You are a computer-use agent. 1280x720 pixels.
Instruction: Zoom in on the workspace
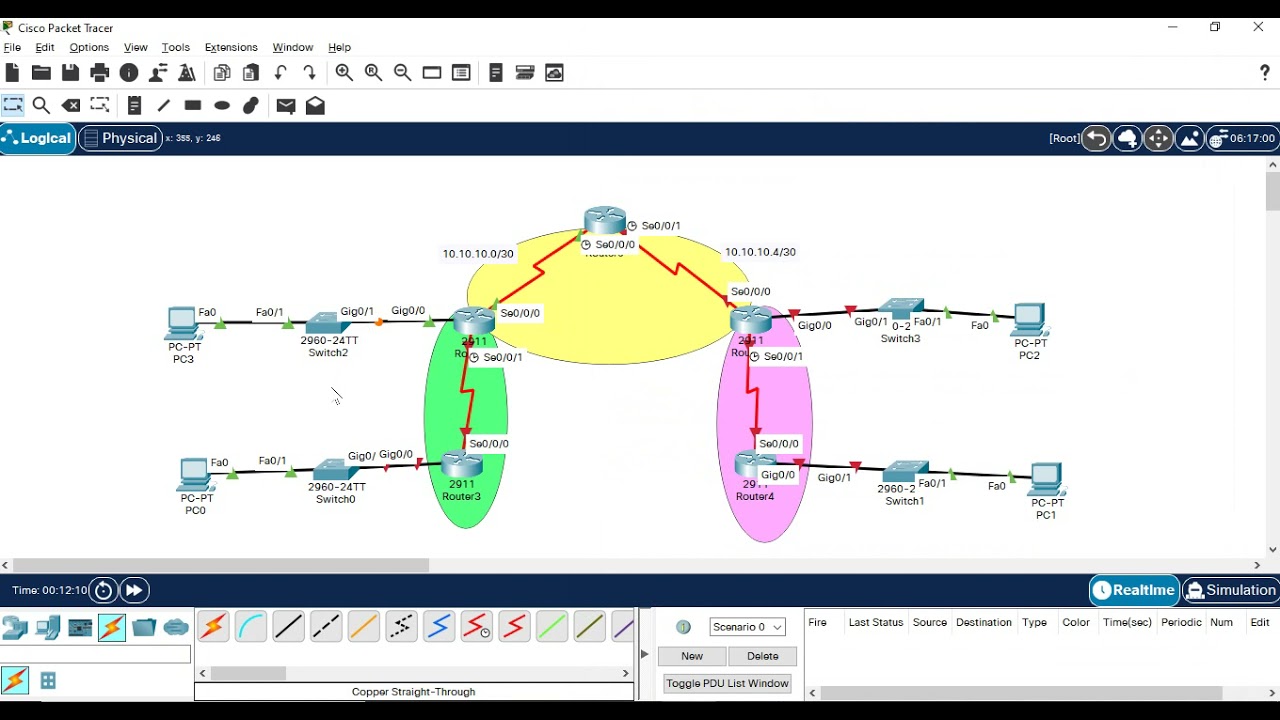344,72
